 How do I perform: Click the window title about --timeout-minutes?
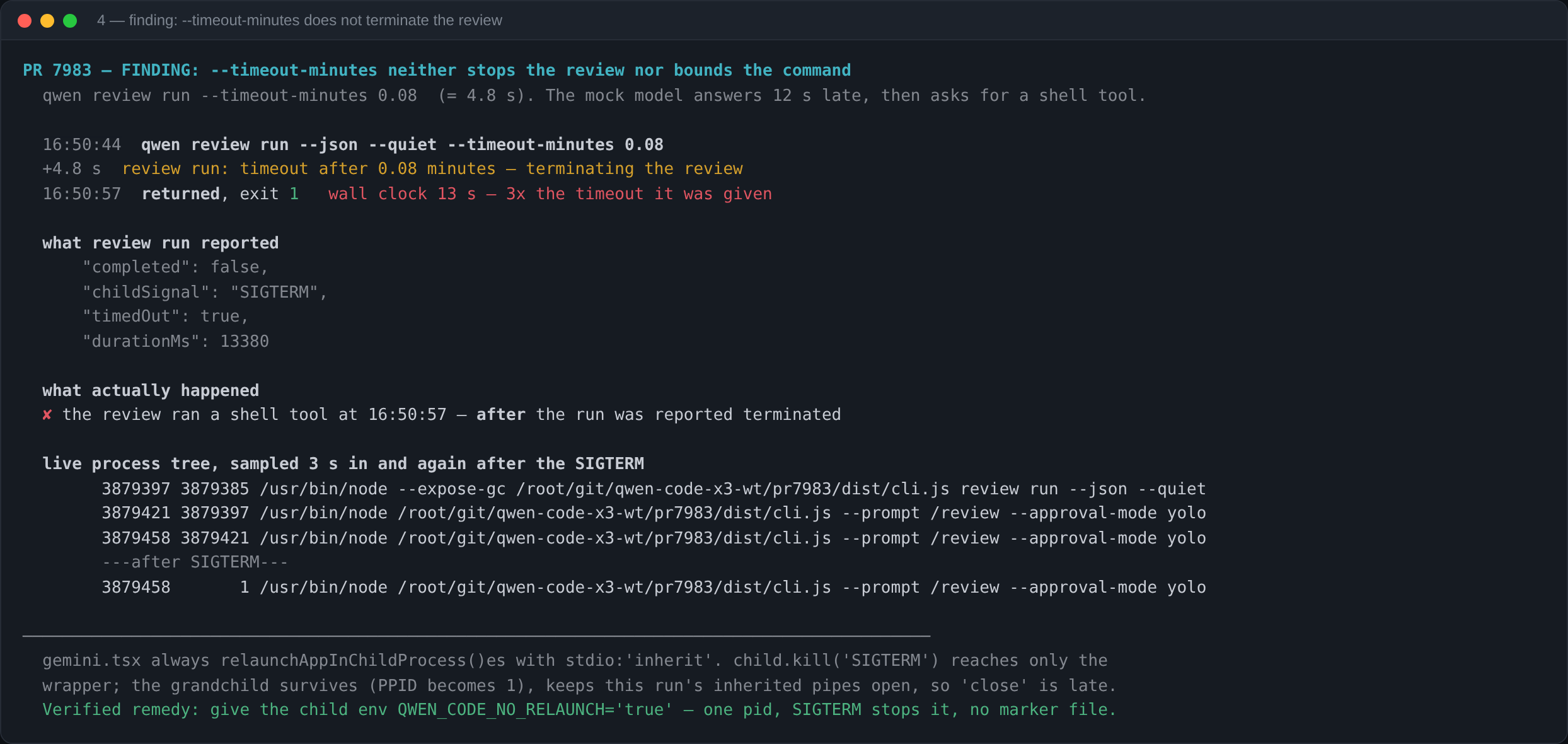click(300, 21)
